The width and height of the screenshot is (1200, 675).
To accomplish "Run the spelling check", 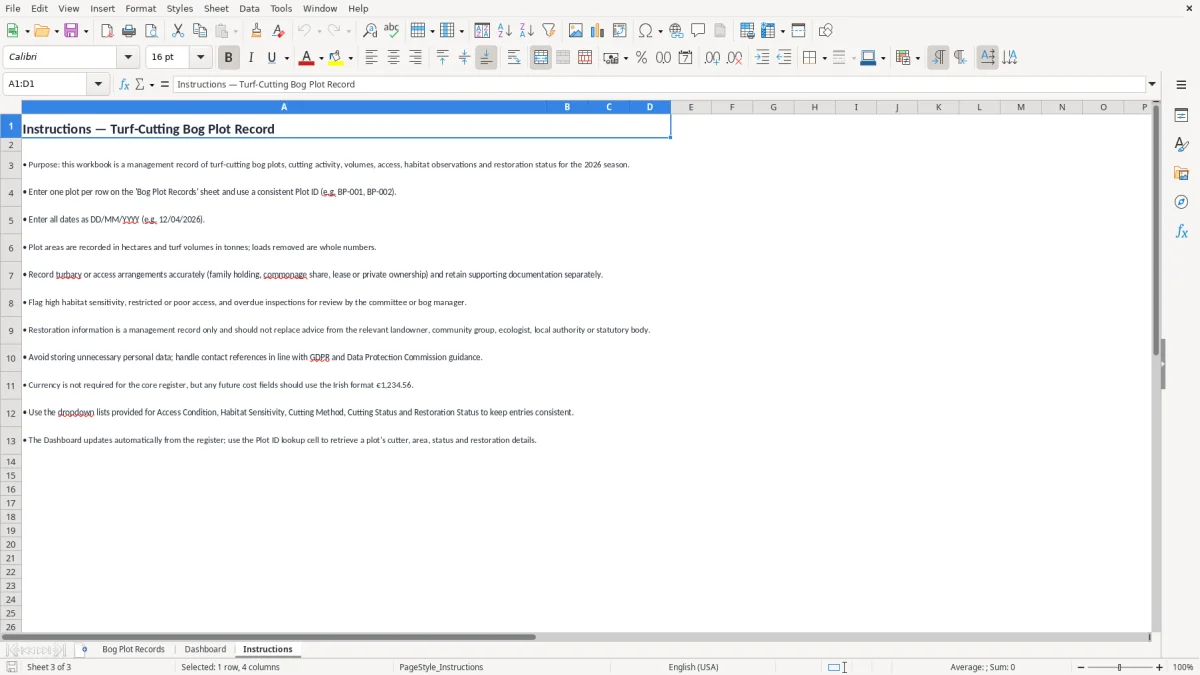I will coord(392,31).
